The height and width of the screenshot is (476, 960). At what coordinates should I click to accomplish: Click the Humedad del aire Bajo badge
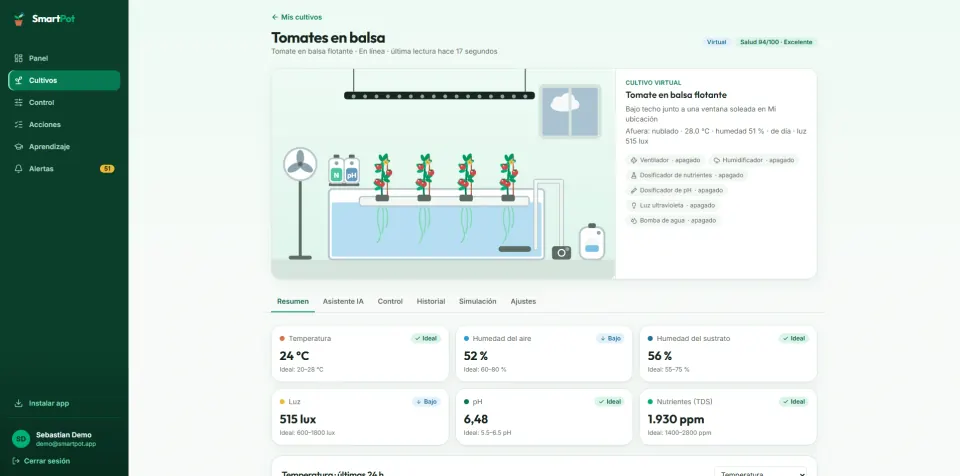[x=610, y=338]
